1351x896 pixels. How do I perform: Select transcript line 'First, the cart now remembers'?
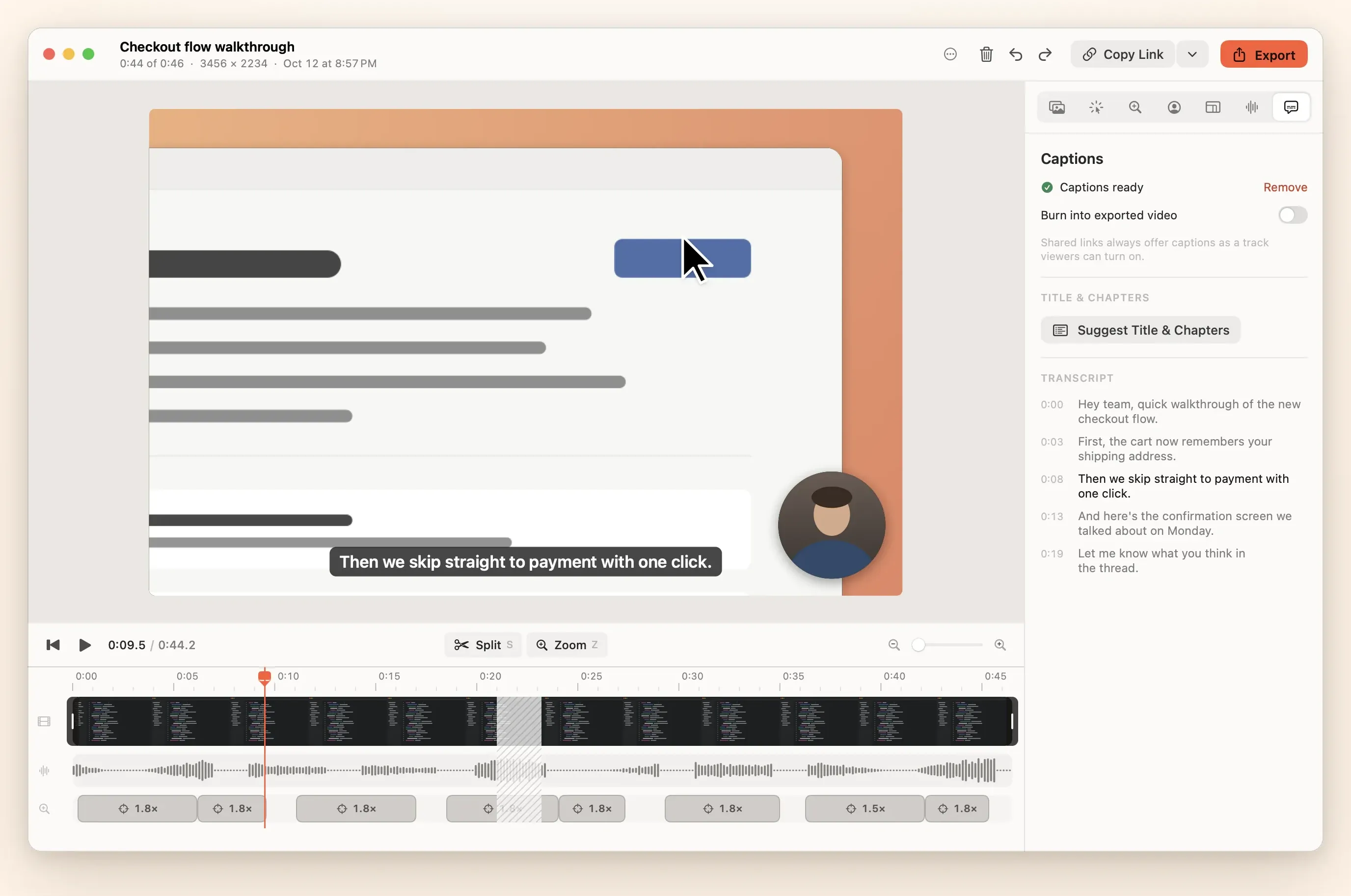pyautogui.click(x=1174, y=448)
